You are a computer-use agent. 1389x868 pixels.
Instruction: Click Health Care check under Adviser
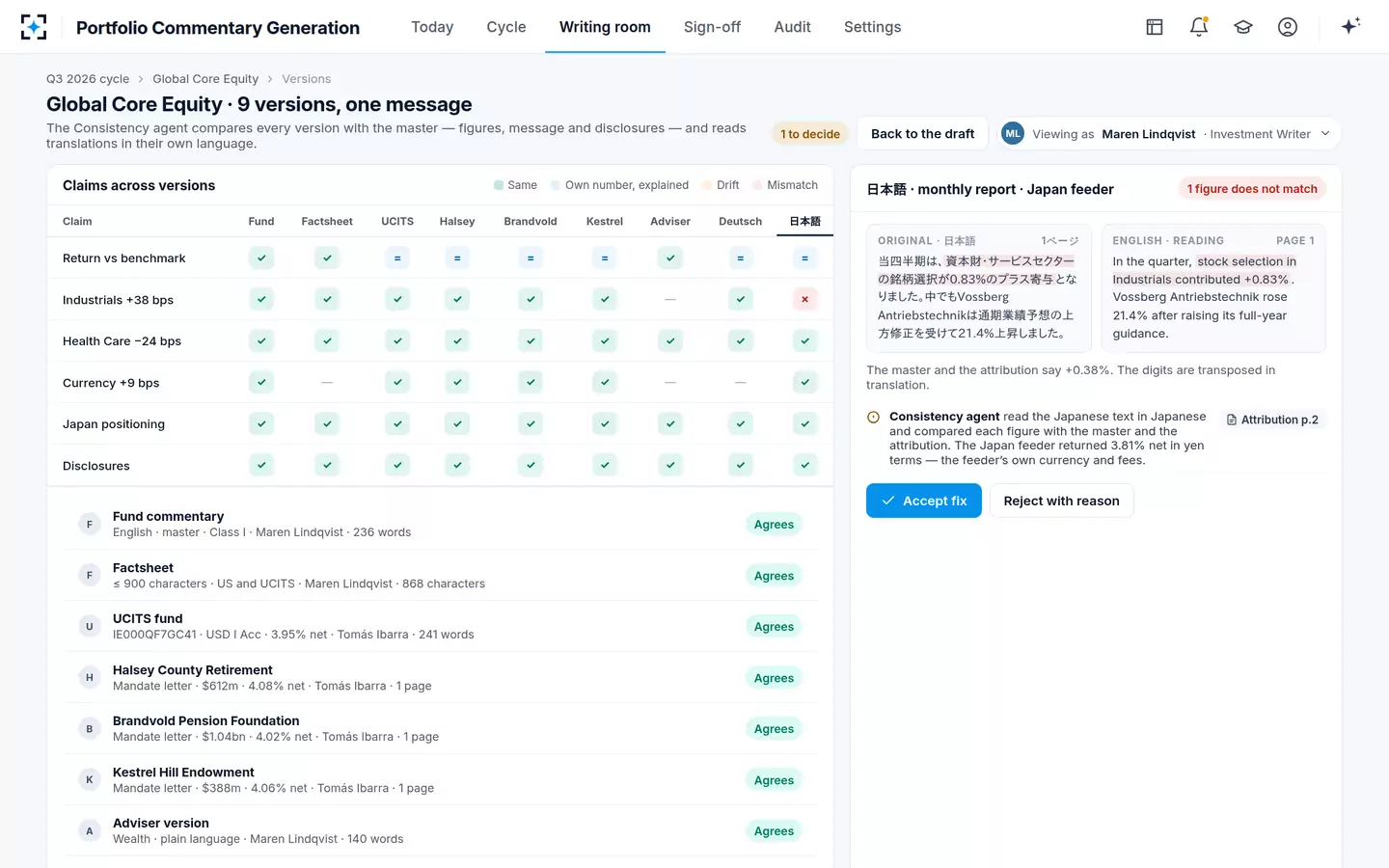670,341
